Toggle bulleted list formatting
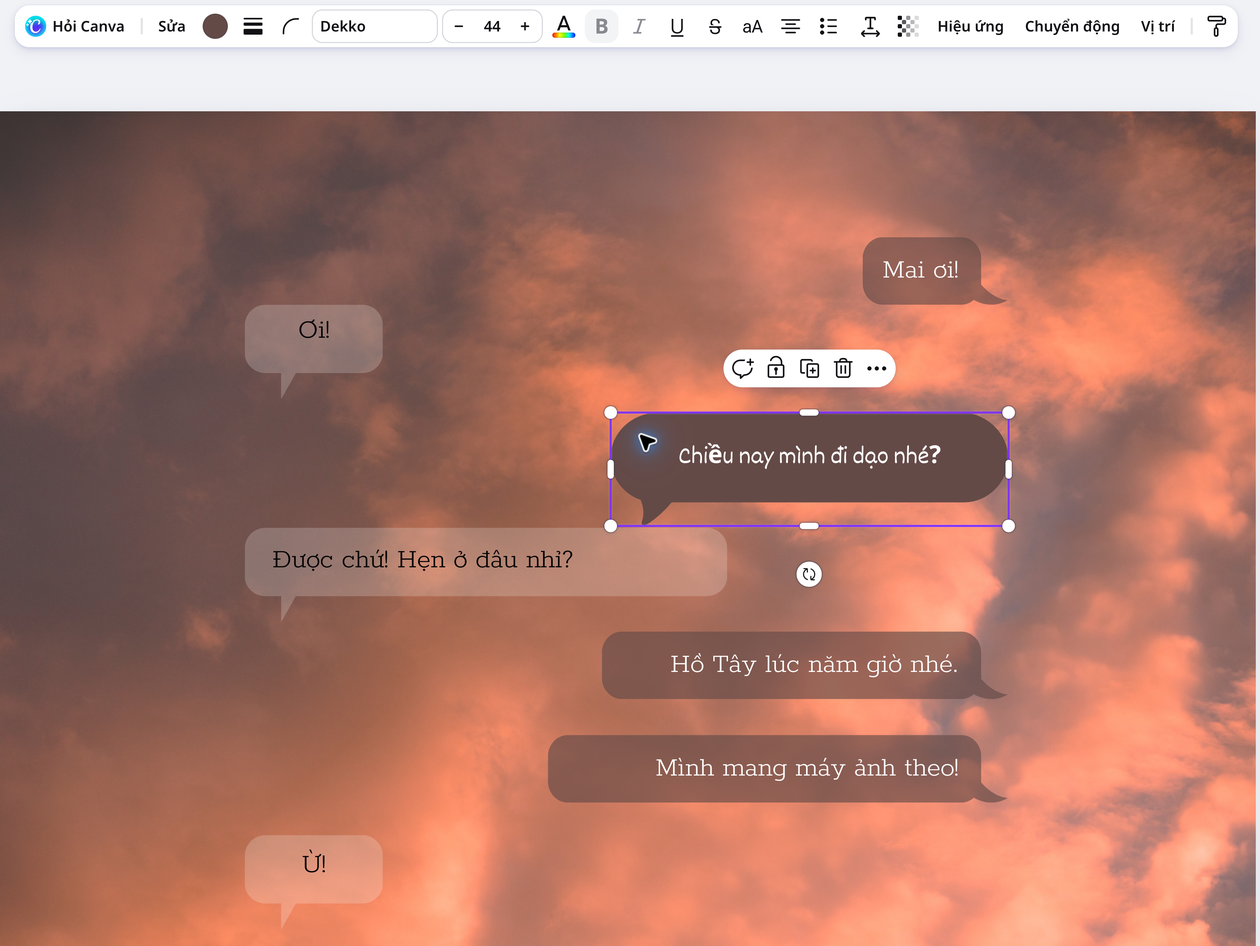 click(828, 26)
